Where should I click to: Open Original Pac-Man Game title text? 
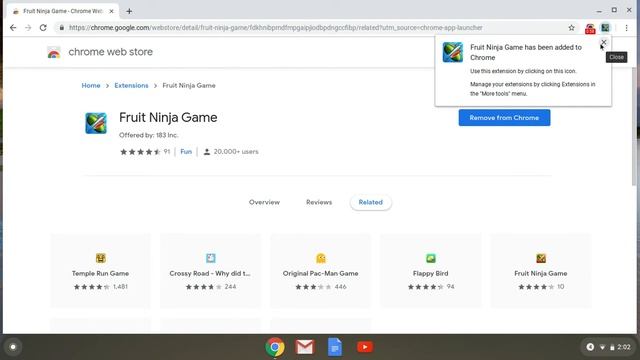pyautogui.click(x=320, y=273)
